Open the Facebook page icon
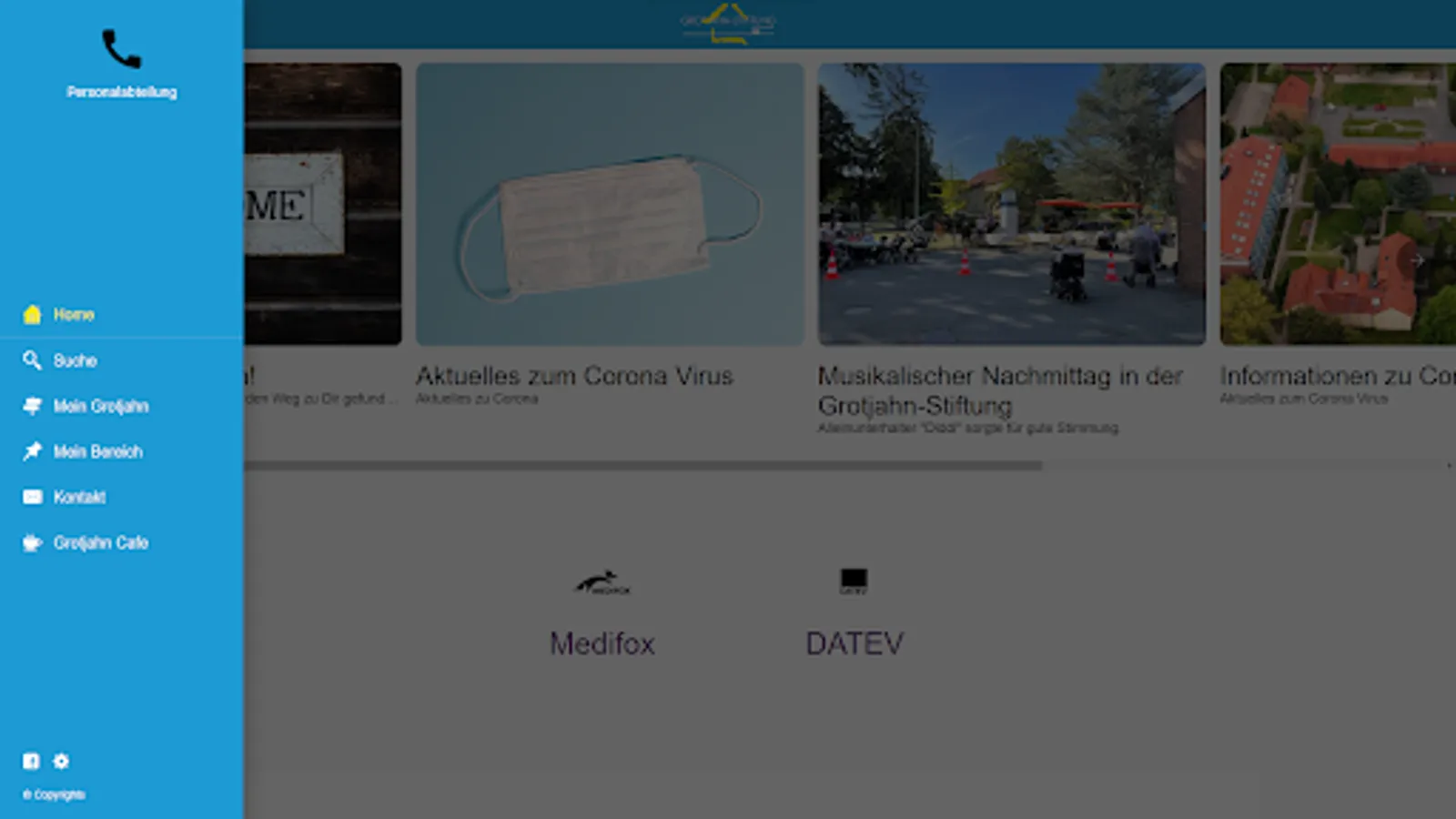The height and width of the screenshot is (819, 1456). click(x=31, y=761)
